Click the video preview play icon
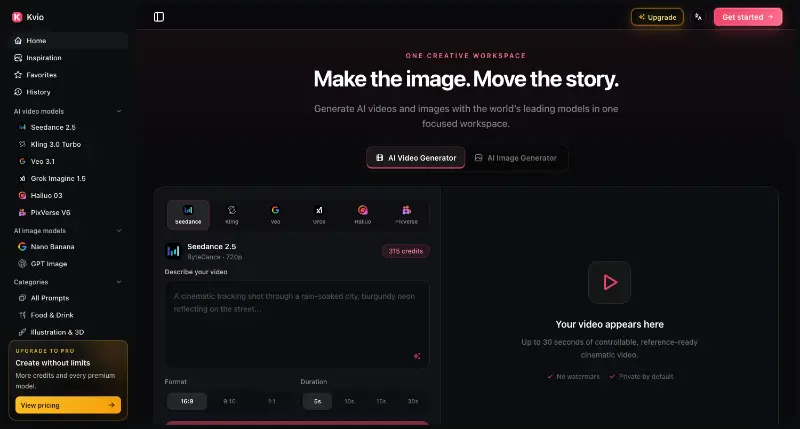The height and width of the screenshot is (429, 800). pyautogui.click(x=609, y=282)
